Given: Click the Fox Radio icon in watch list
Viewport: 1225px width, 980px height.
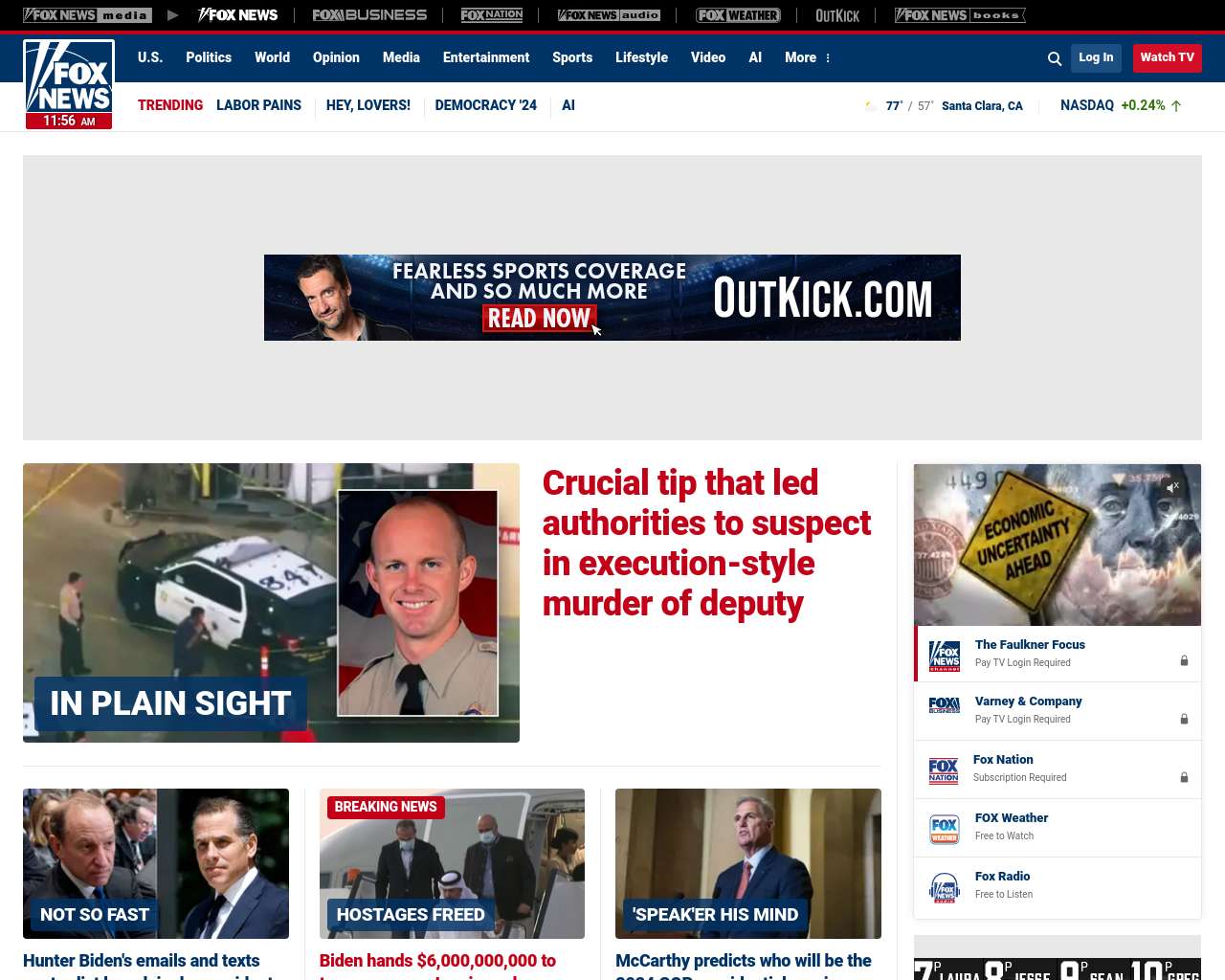Looking at the screenshot, I should coord(945,887).
